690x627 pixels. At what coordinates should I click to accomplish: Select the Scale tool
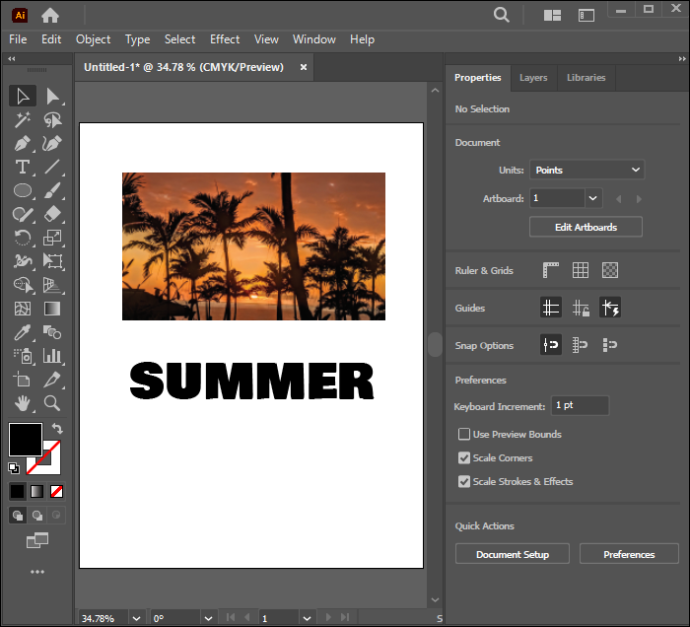52,238
